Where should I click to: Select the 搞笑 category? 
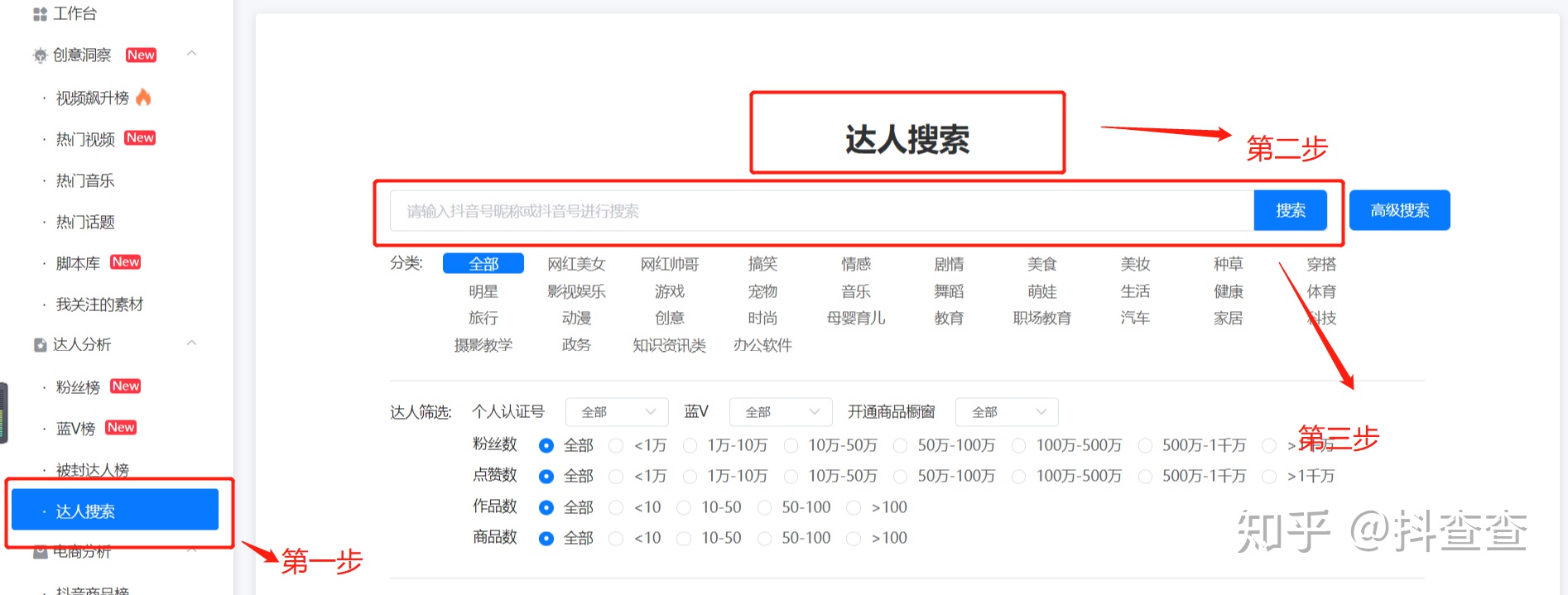tap(762, 264)
